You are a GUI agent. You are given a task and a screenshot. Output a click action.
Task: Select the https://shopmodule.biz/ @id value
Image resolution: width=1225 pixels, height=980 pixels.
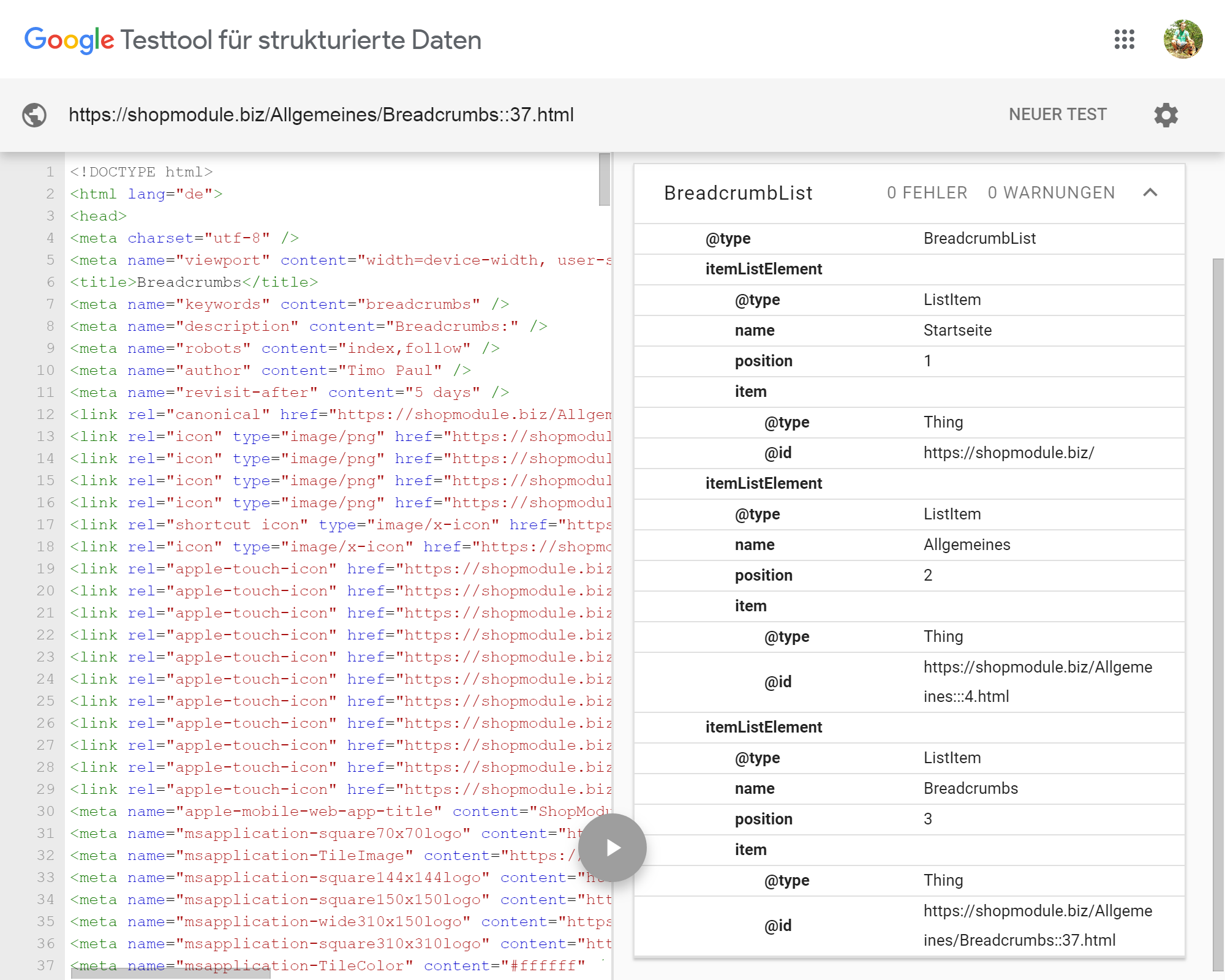[x=1008, y=453]
